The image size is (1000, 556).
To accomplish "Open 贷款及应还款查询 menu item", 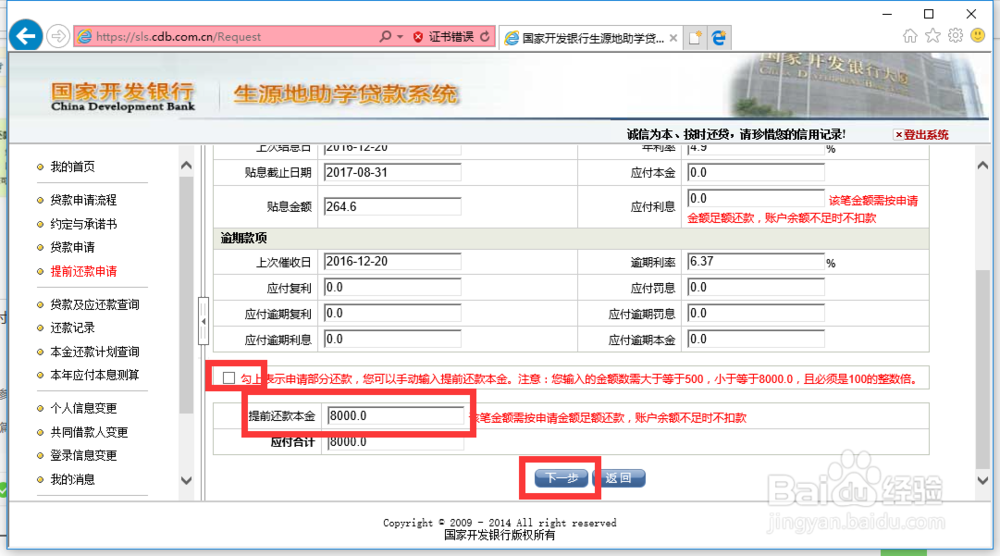I will point(94,304).
